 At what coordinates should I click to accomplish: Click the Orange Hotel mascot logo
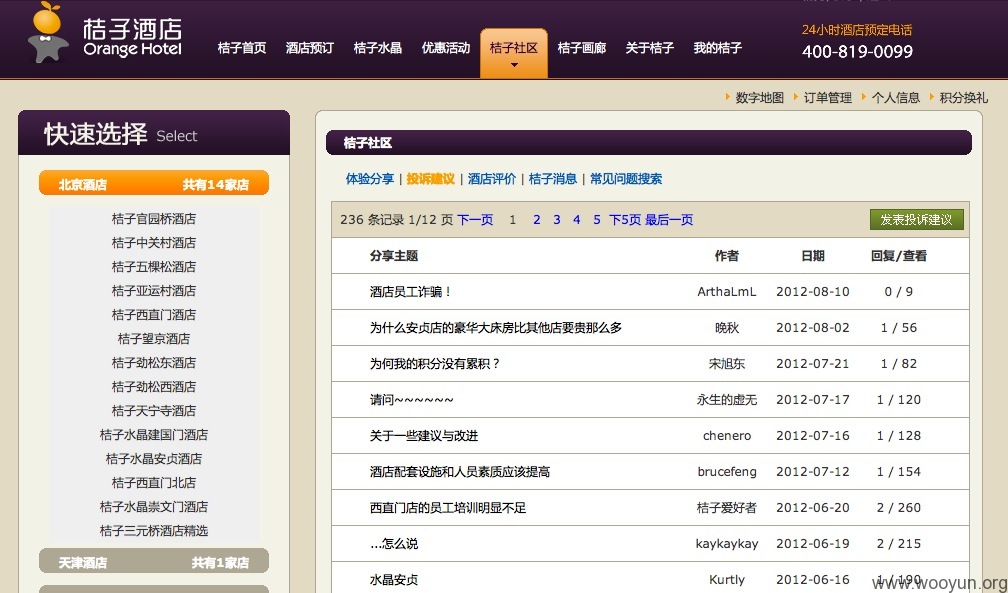(x=48, y=32)
